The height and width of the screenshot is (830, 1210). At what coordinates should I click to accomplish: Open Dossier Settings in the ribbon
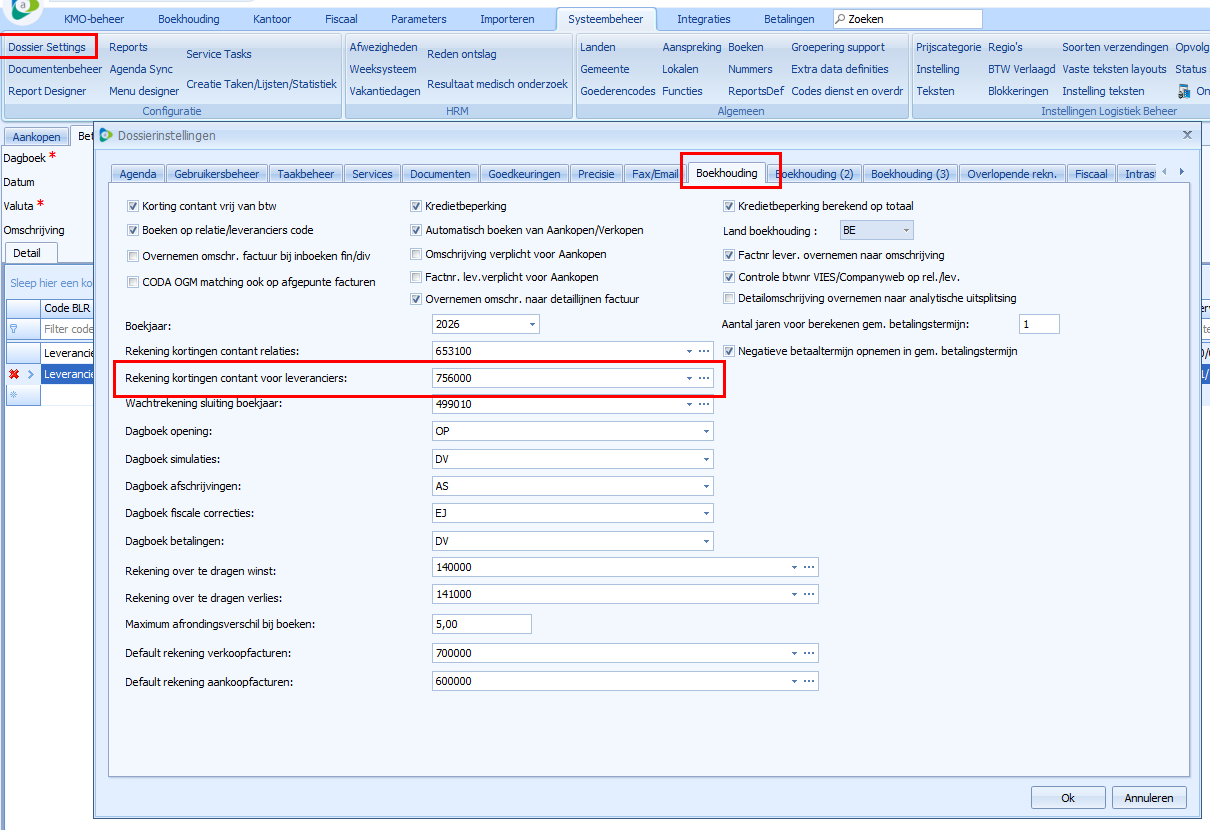click(47, 47)
